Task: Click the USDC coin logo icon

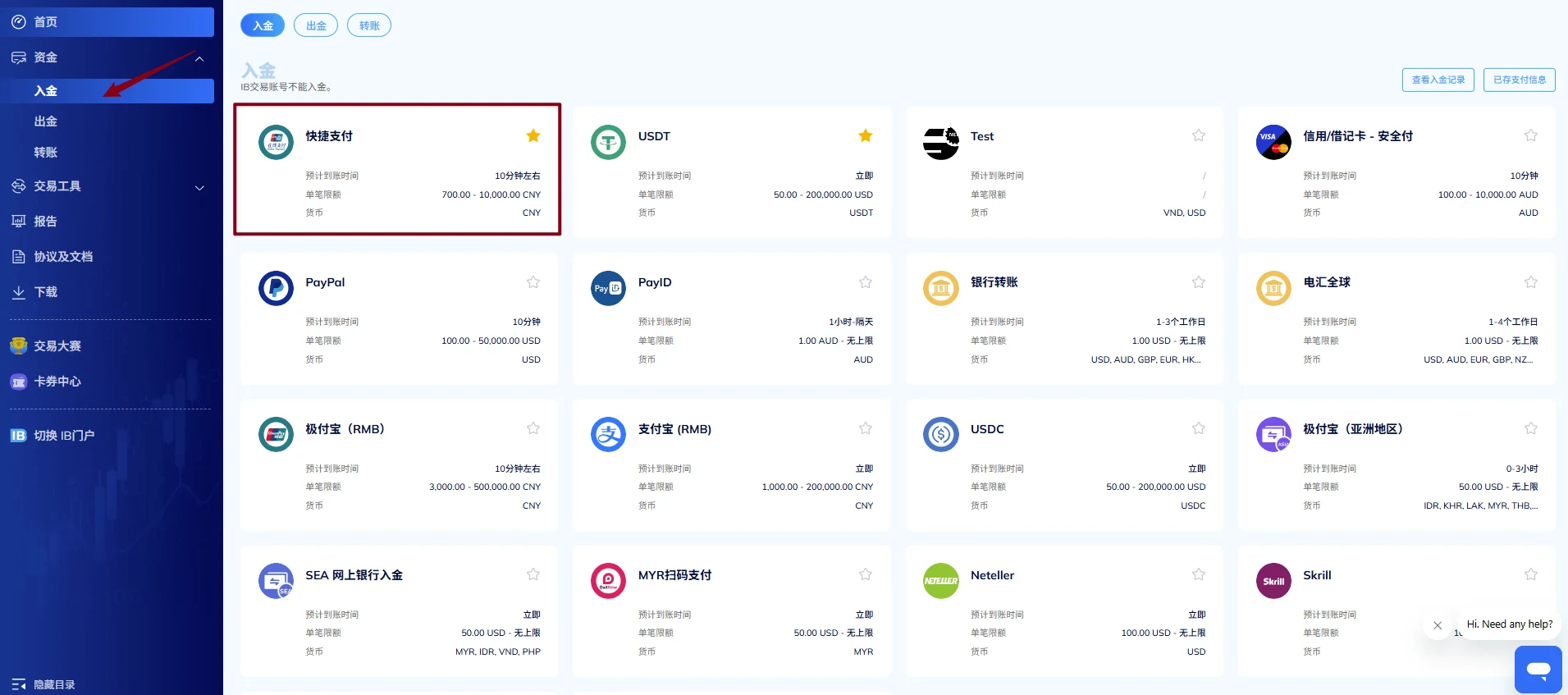Action: [x=941, y=435]
